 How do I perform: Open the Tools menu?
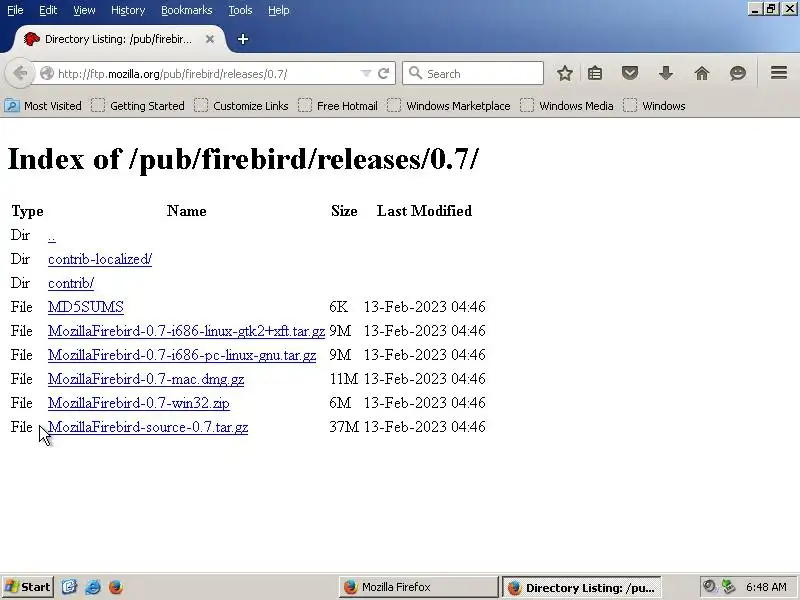[240, 10]
